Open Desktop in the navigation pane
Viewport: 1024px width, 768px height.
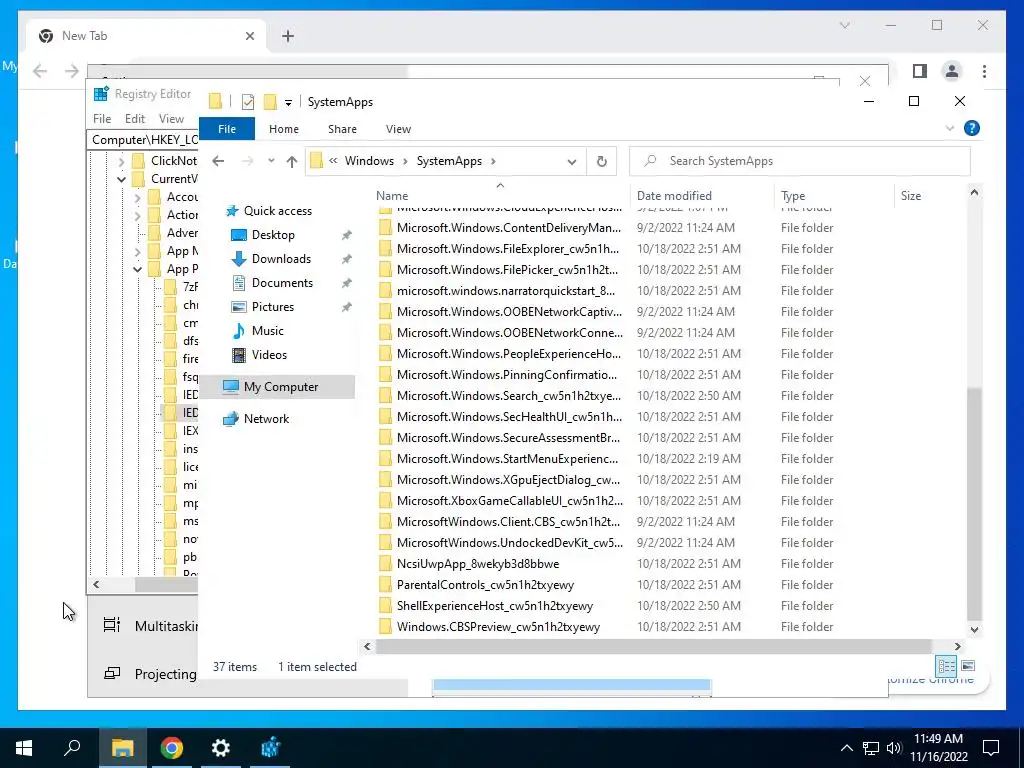(273, 235)
